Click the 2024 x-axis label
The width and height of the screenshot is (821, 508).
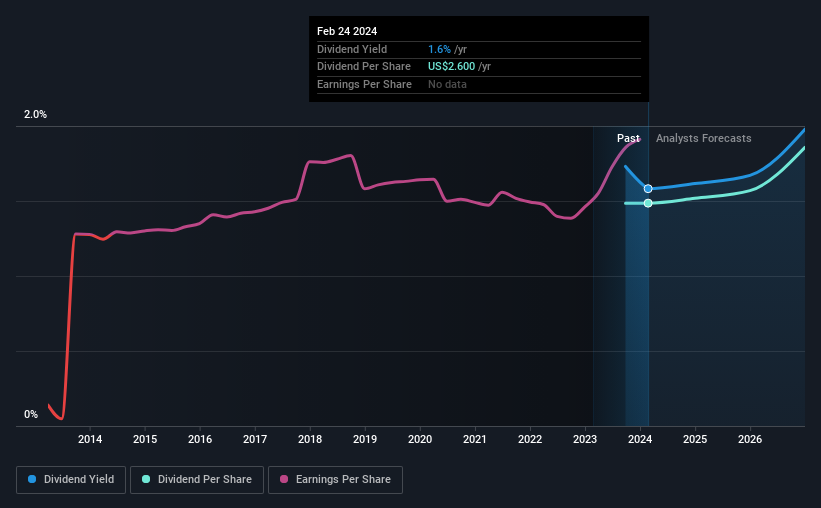[x=640, y=439]
